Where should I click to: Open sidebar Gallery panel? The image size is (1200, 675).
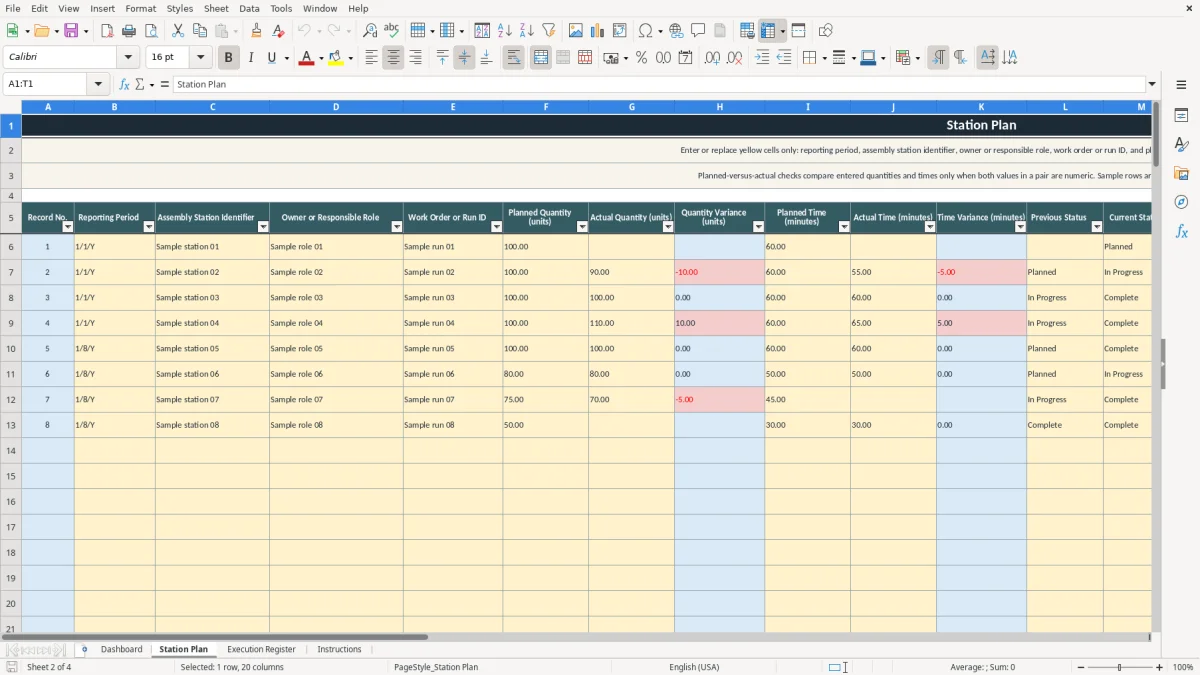1181,174
